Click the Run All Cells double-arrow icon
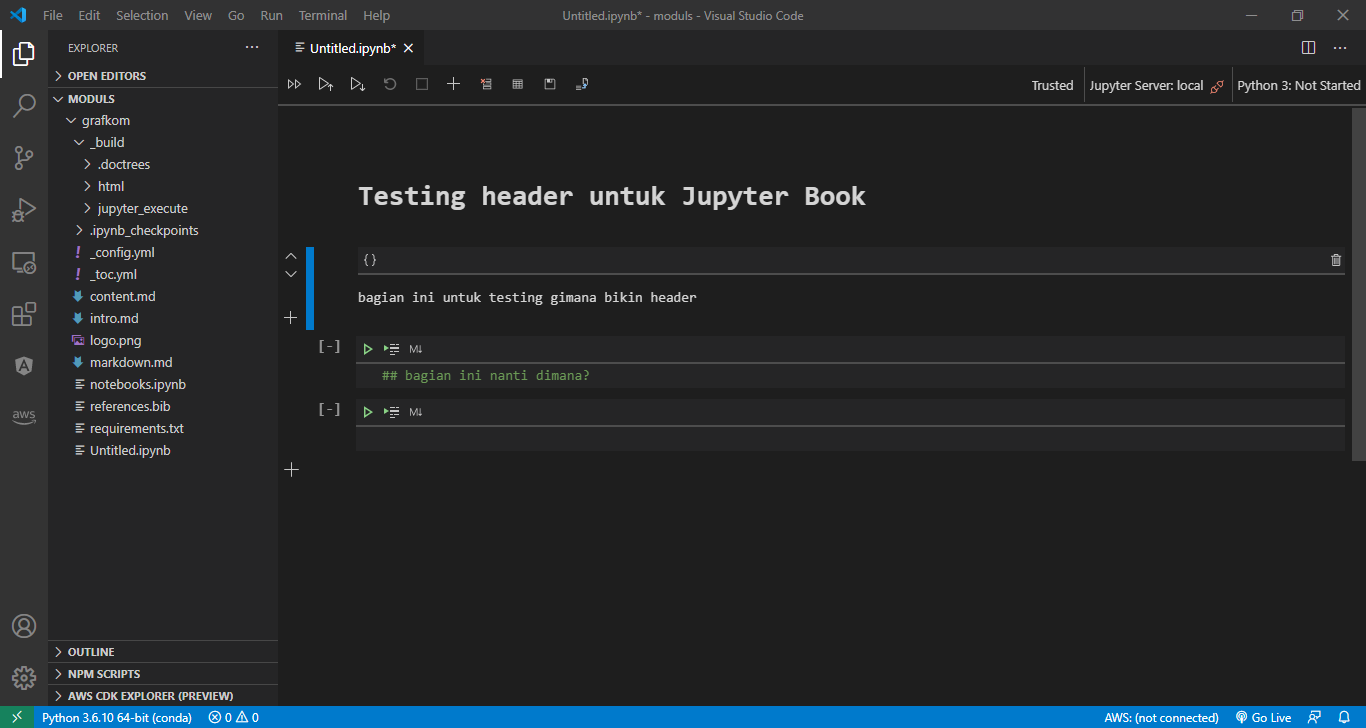The width and height of the screenshot is (1366, 728). point(294,85)
